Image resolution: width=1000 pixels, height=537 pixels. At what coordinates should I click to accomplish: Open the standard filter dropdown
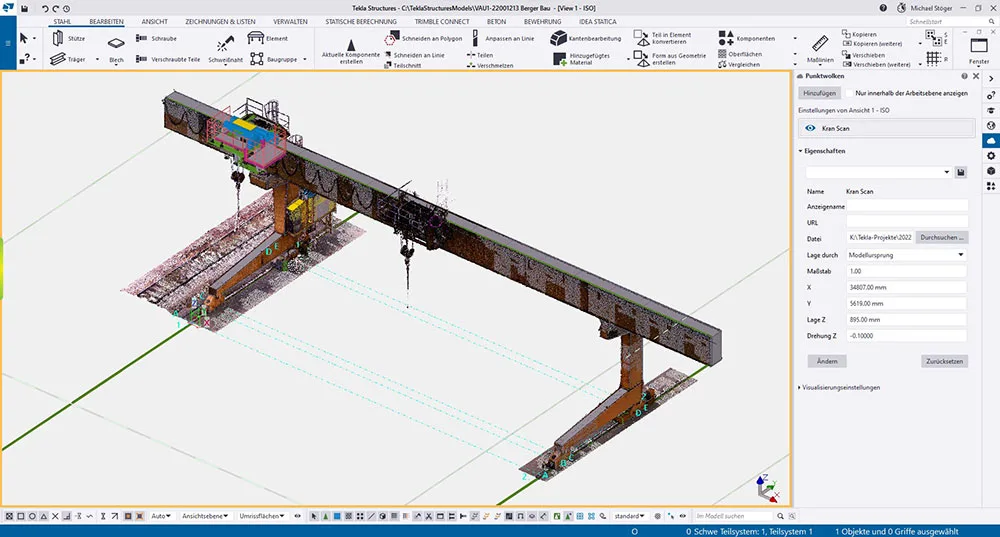pyautogui.click(x=629, y=516)
